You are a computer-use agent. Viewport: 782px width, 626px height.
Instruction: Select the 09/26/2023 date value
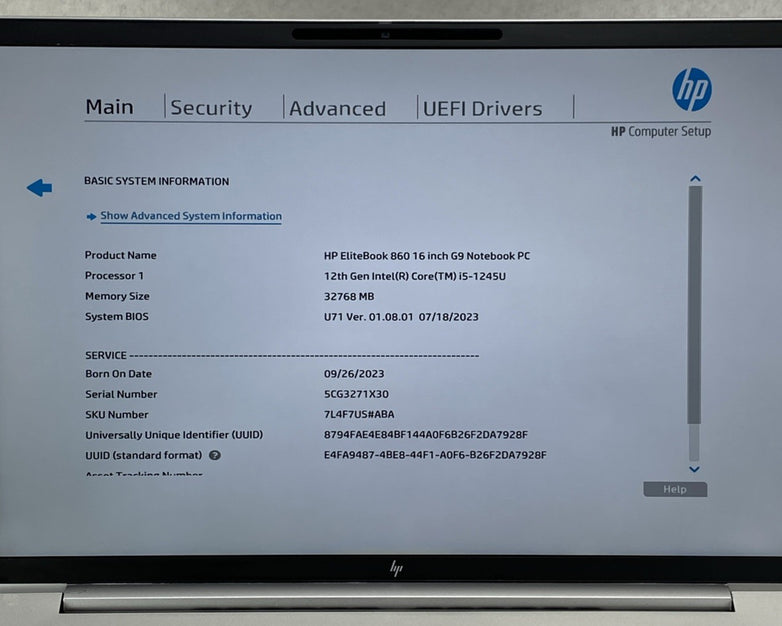[x=354, y=374]
